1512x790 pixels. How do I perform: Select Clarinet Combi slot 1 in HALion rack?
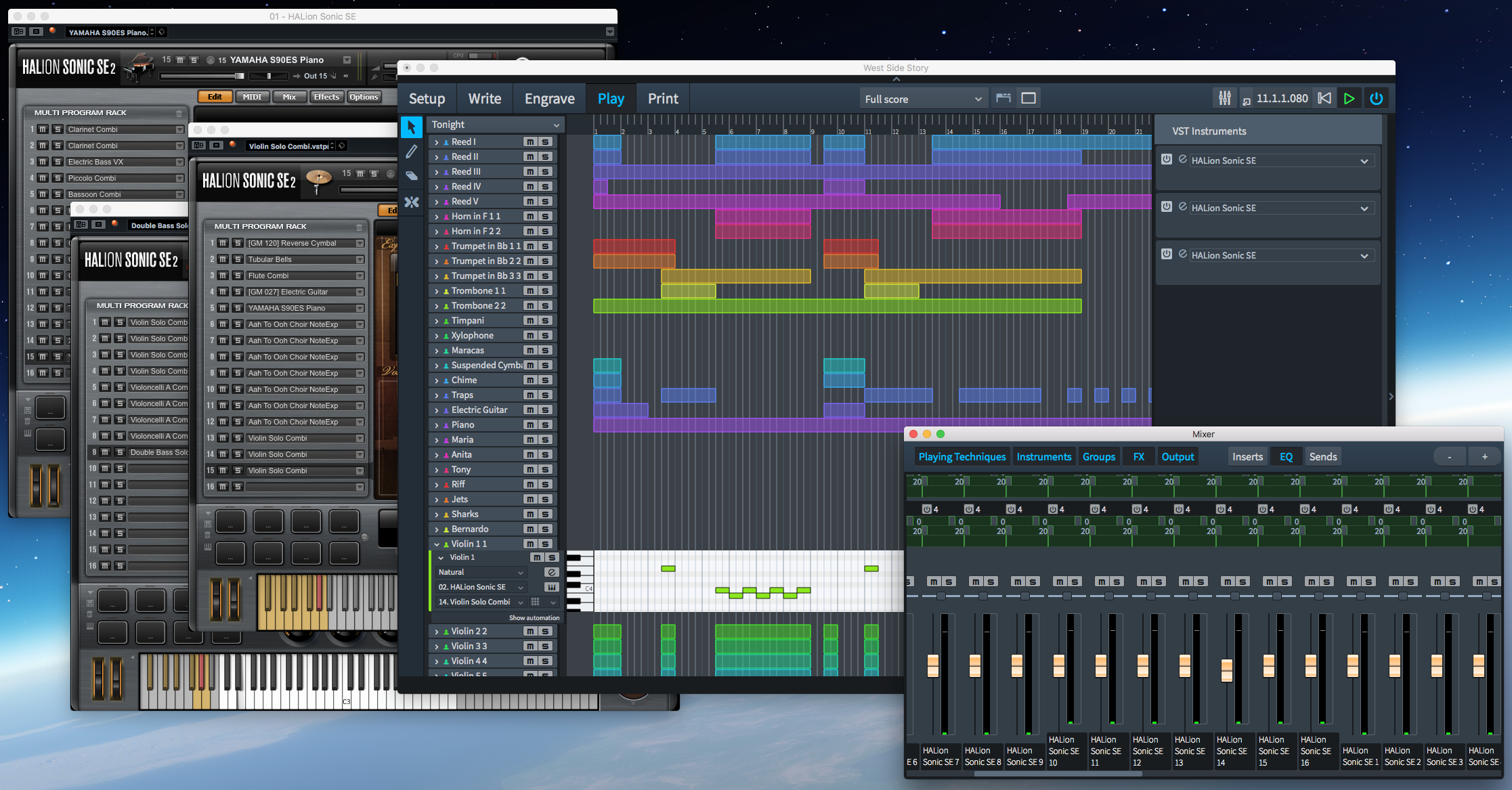(x=125, y=129)
